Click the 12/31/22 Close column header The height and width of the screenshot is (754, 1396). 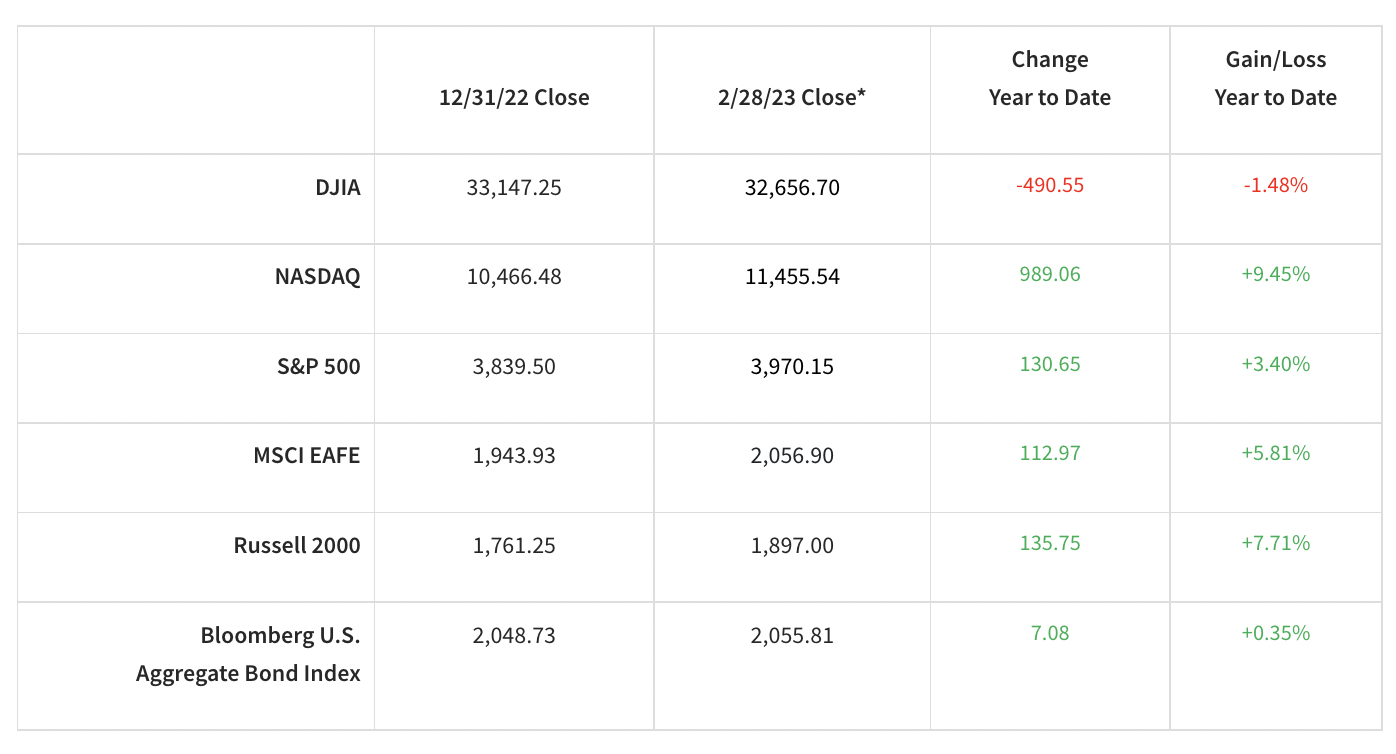coord(514,97)
